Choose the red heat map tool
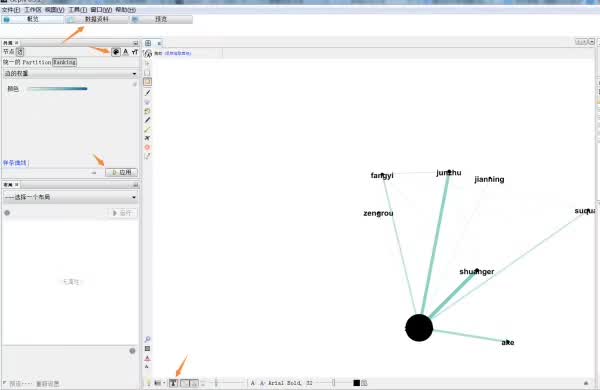 (x=147, y=147)
